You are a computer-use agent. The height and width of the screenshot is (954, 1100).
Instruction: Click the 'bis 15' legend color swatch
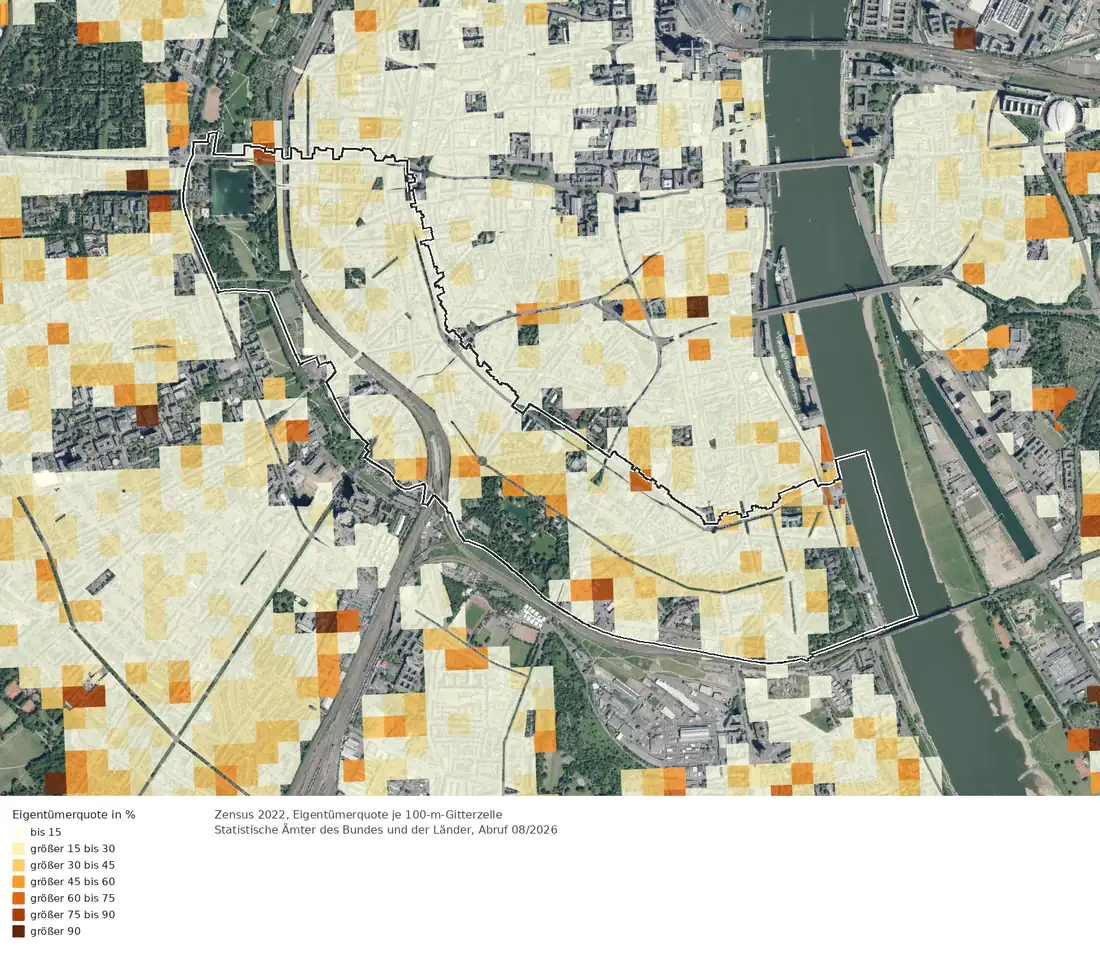[18, 832]
